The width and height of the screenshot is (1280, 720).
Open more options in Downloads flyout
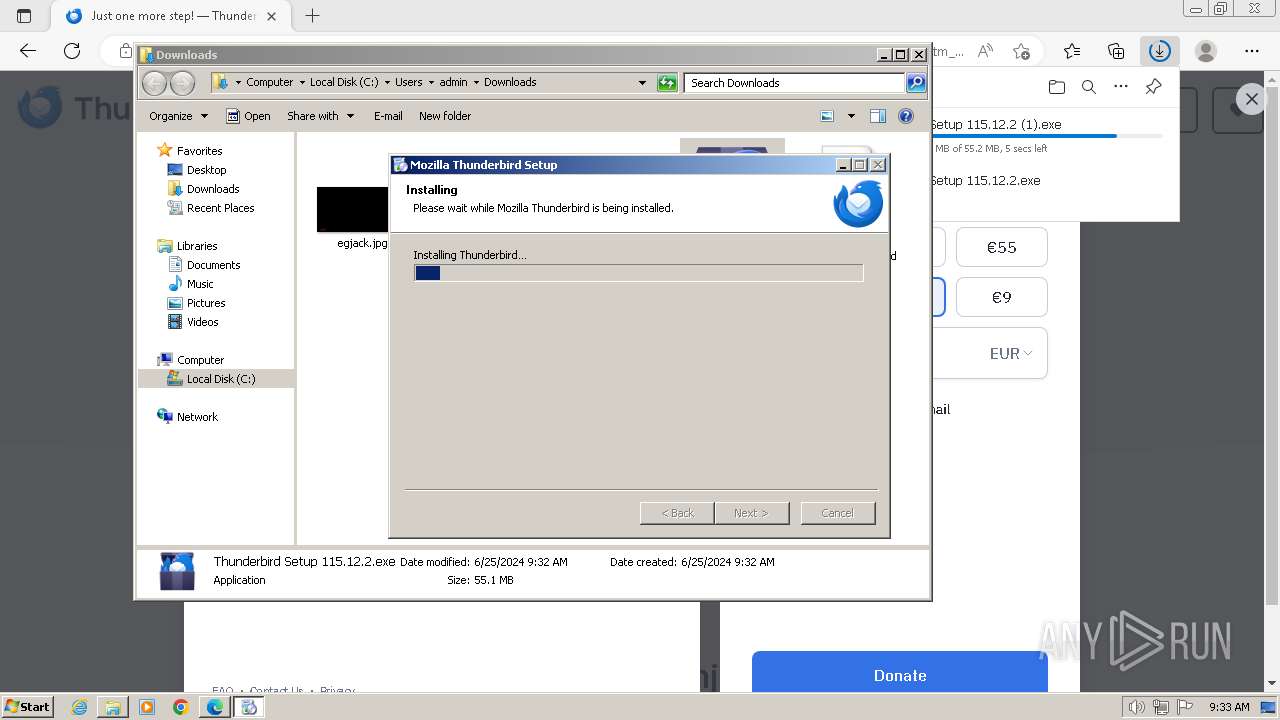coord(1121,87)
